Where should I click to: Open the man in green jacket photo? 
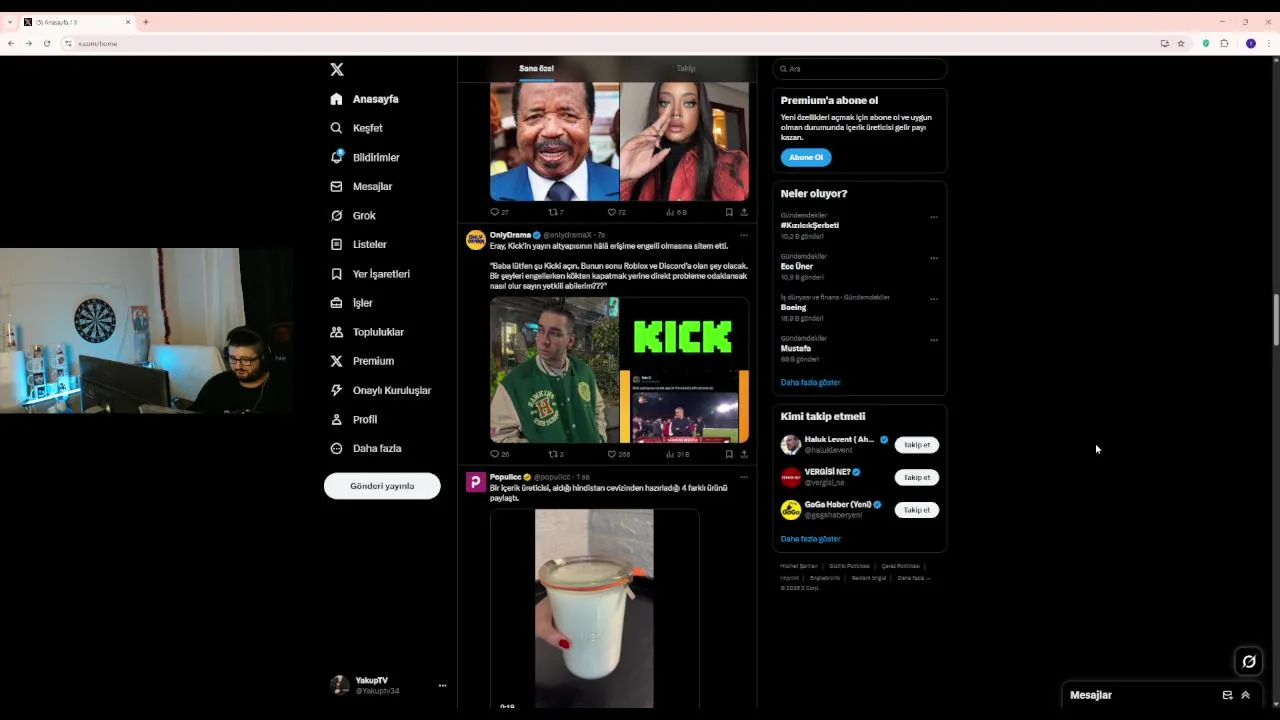click(x=554, y=370)
